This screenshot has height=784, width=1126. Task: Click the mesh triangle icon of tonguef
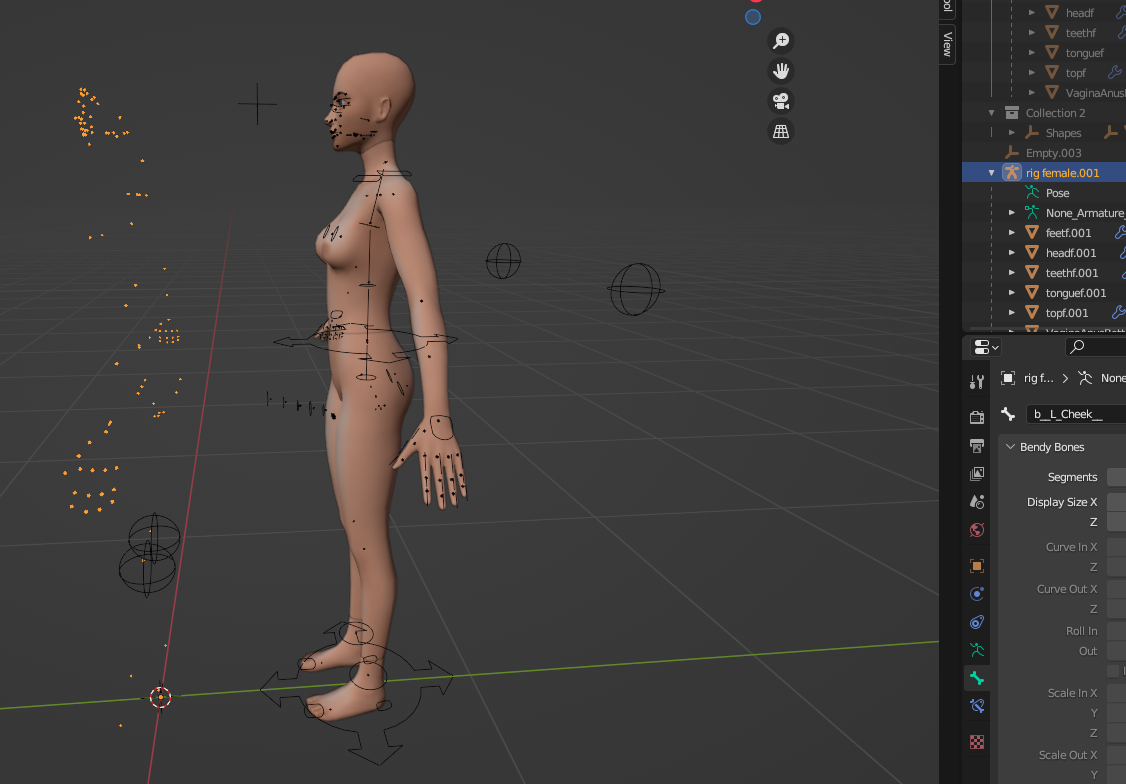coord(1052,52)
